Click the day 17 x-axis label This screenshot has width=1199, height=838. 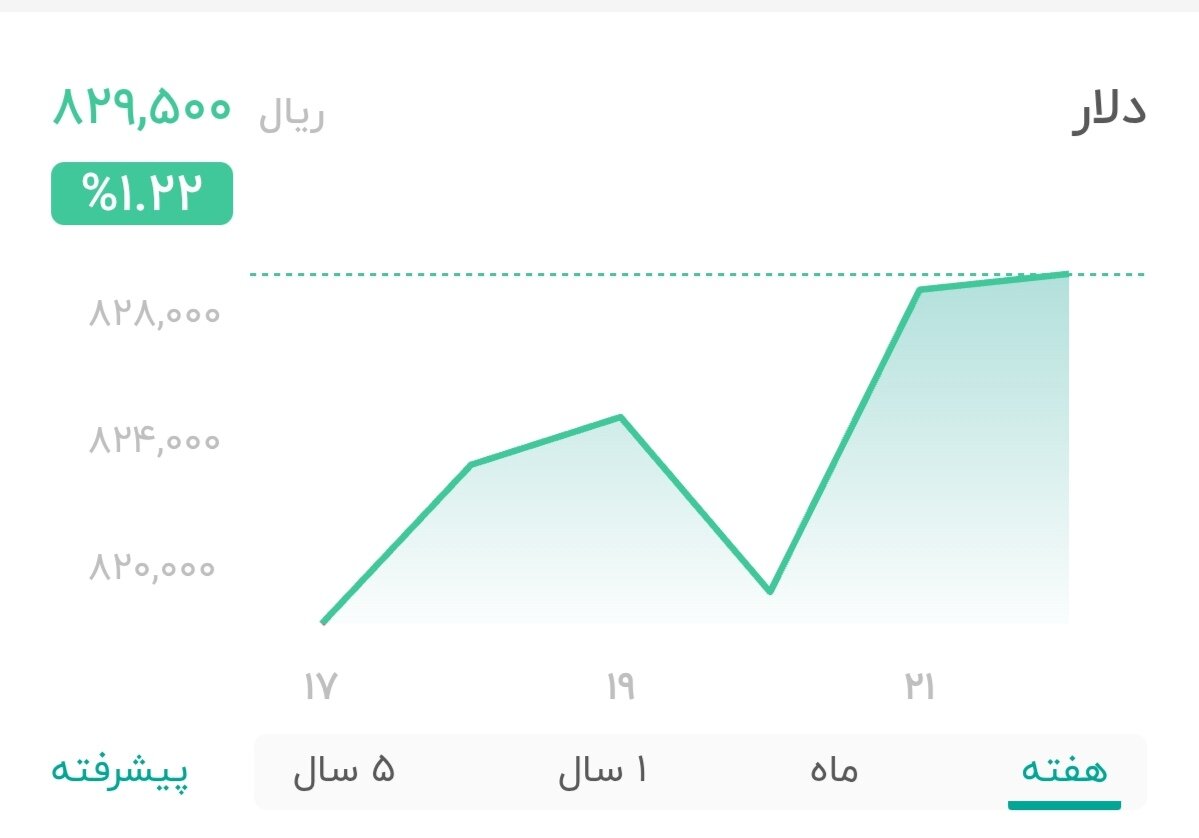pos(321,686)
